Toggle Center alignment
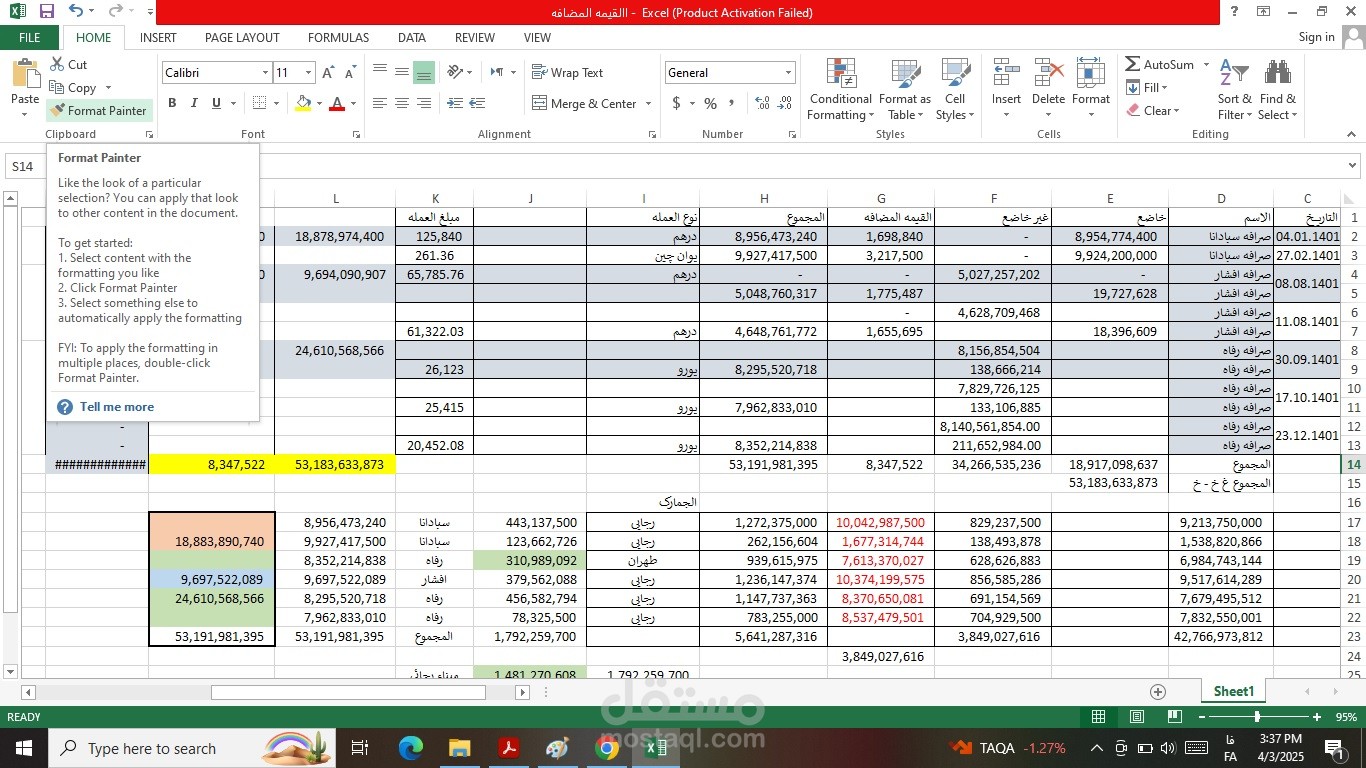The height and width of the screenshot is (768, 1366). click(401, 103)
